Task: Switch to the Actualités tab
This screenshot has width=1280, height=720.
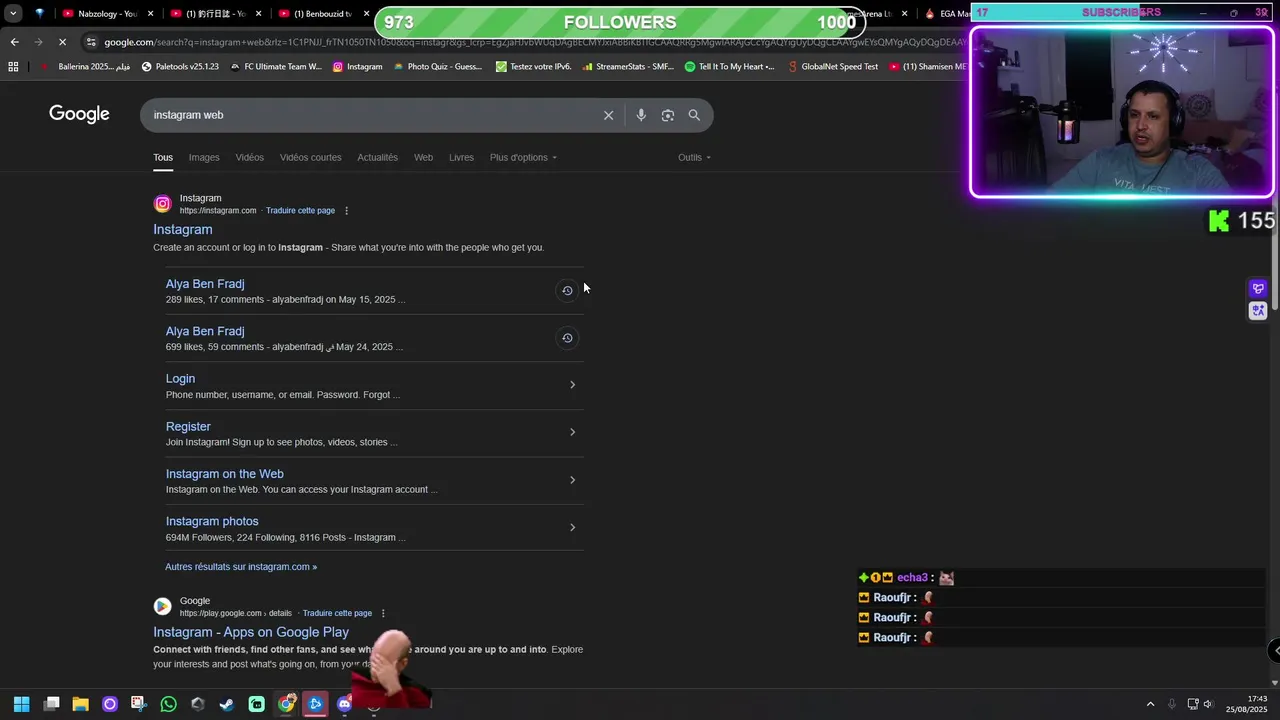Action: click(x=378, y=157)
